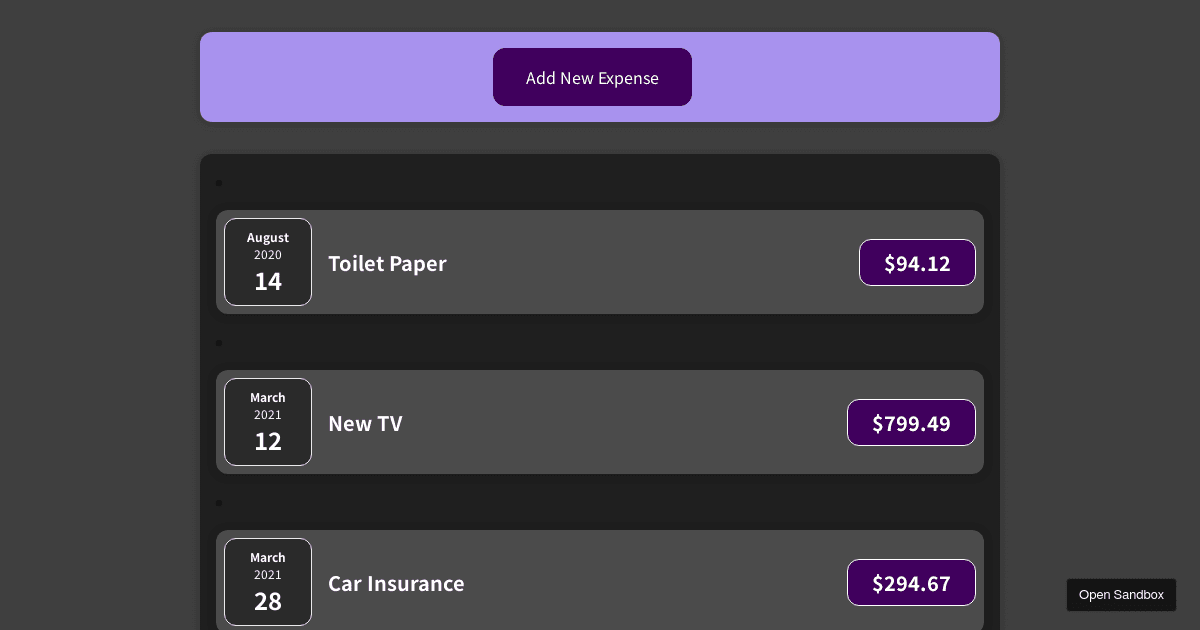Viewport: 1200px width, 630px height.
Task: Click the $799.49 price badge
Action: 911,423
